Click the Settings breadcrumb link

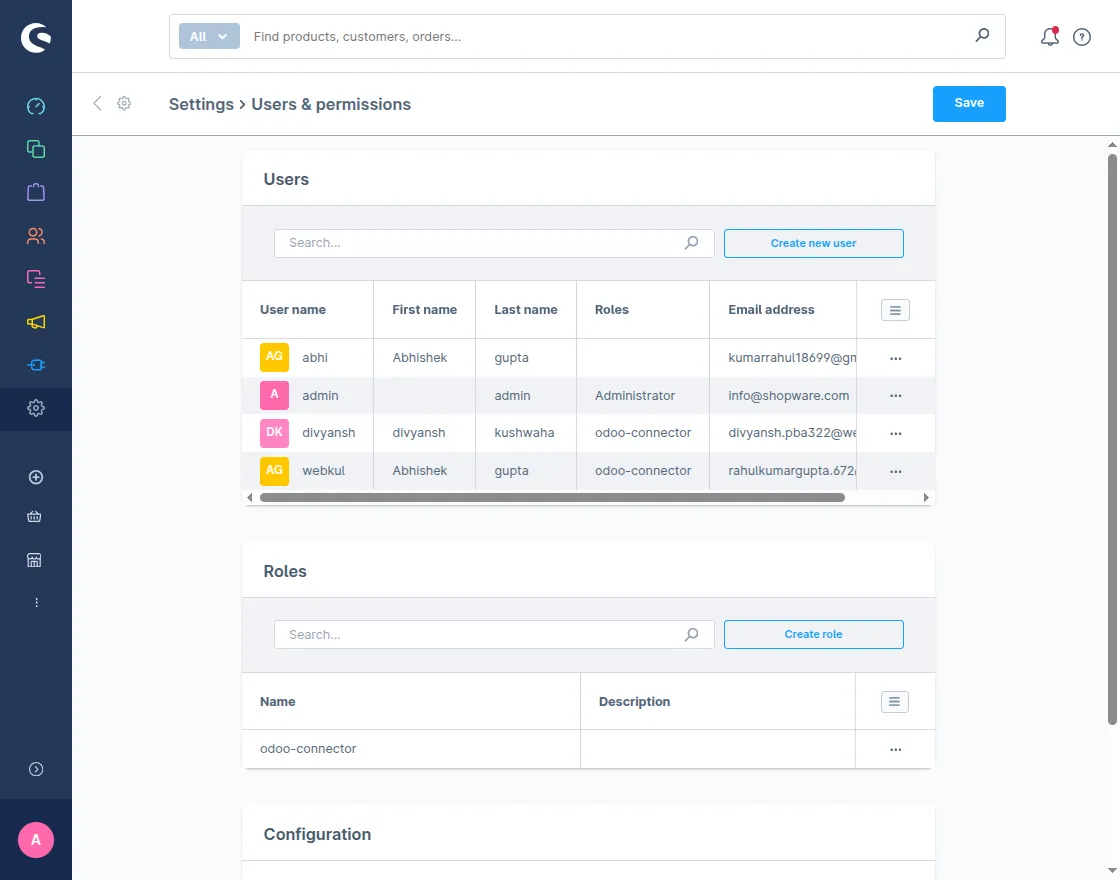[x=201, y=104]
